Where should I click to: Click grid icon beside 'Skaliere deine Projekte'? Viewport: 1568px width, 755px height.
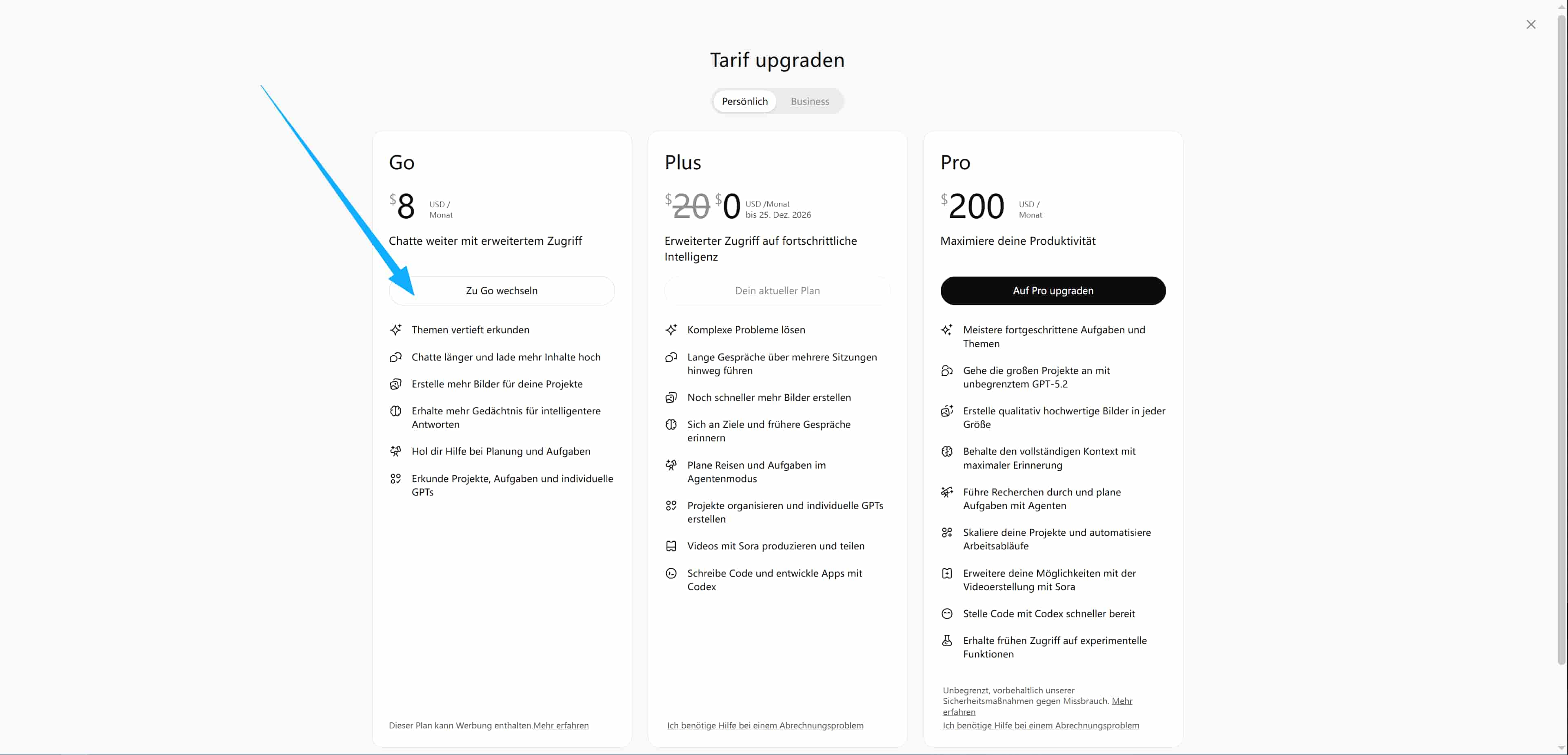coord(946,533)
